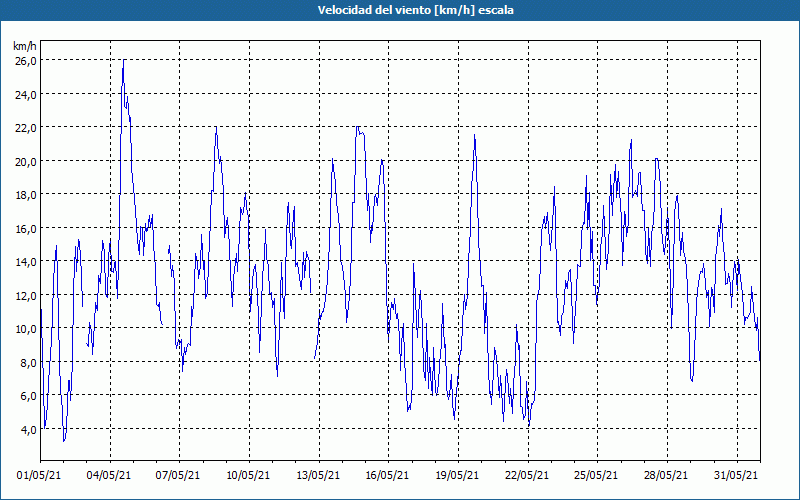800x500 pixels.
Task: Click the 'km/h' axis unit label
Action: point(25,46)
